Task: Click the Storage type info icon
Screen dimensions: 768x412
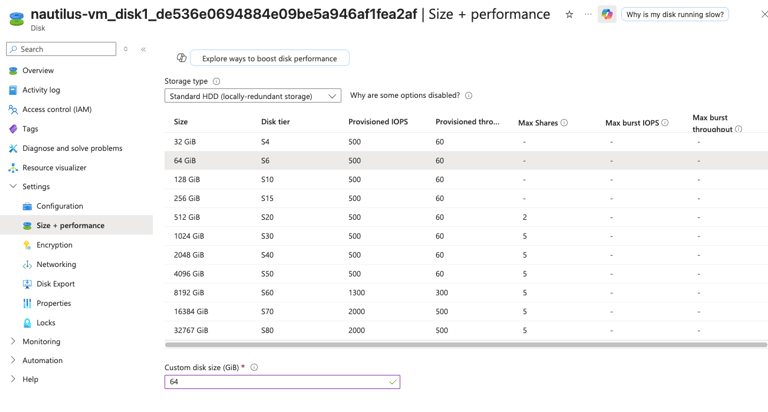Action: [216, 82]
